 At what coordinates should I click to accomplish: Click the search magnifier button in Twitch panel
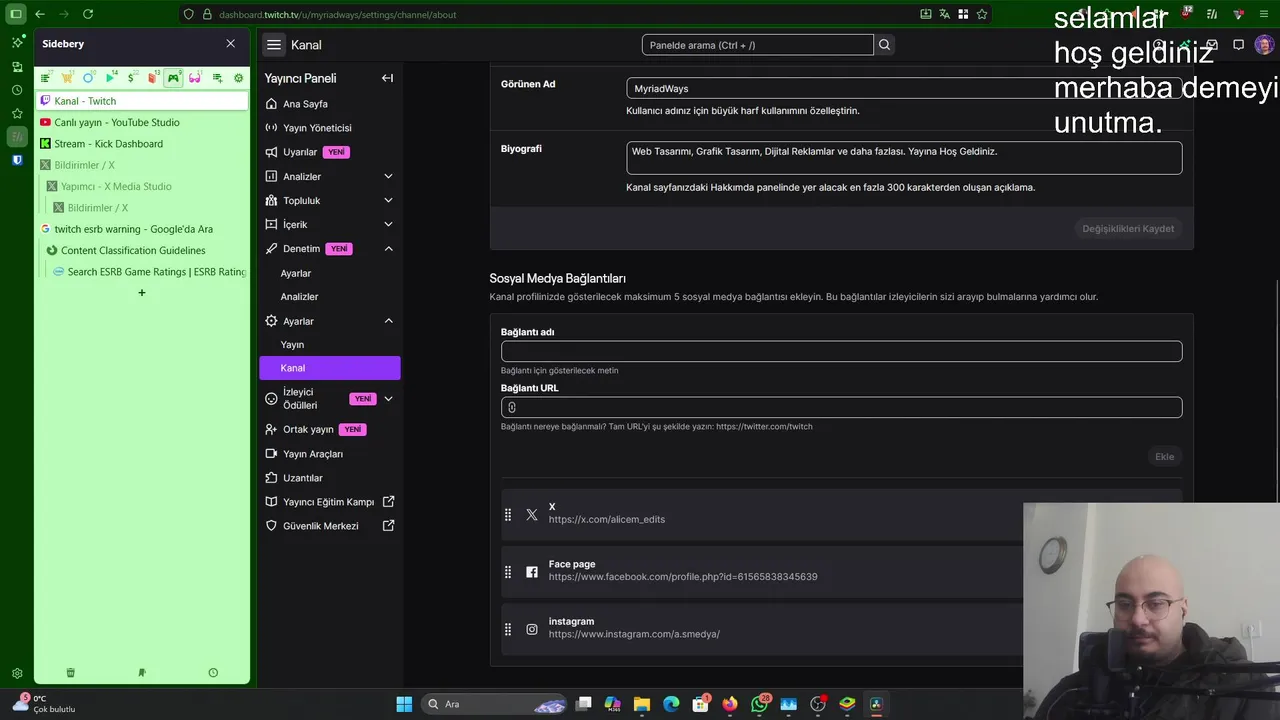tap(884, 45)
